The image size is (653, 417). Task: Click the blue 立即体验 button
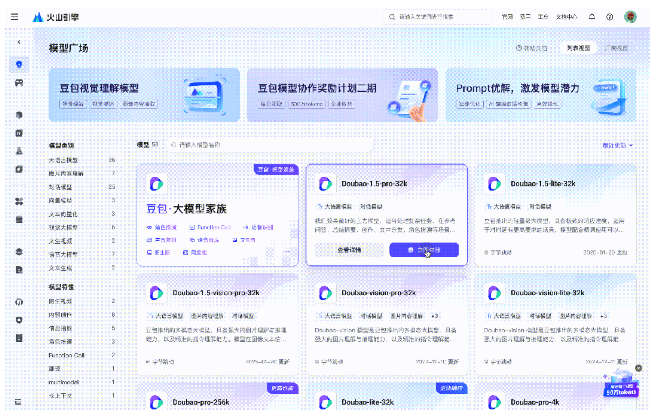tap(424, 250)
